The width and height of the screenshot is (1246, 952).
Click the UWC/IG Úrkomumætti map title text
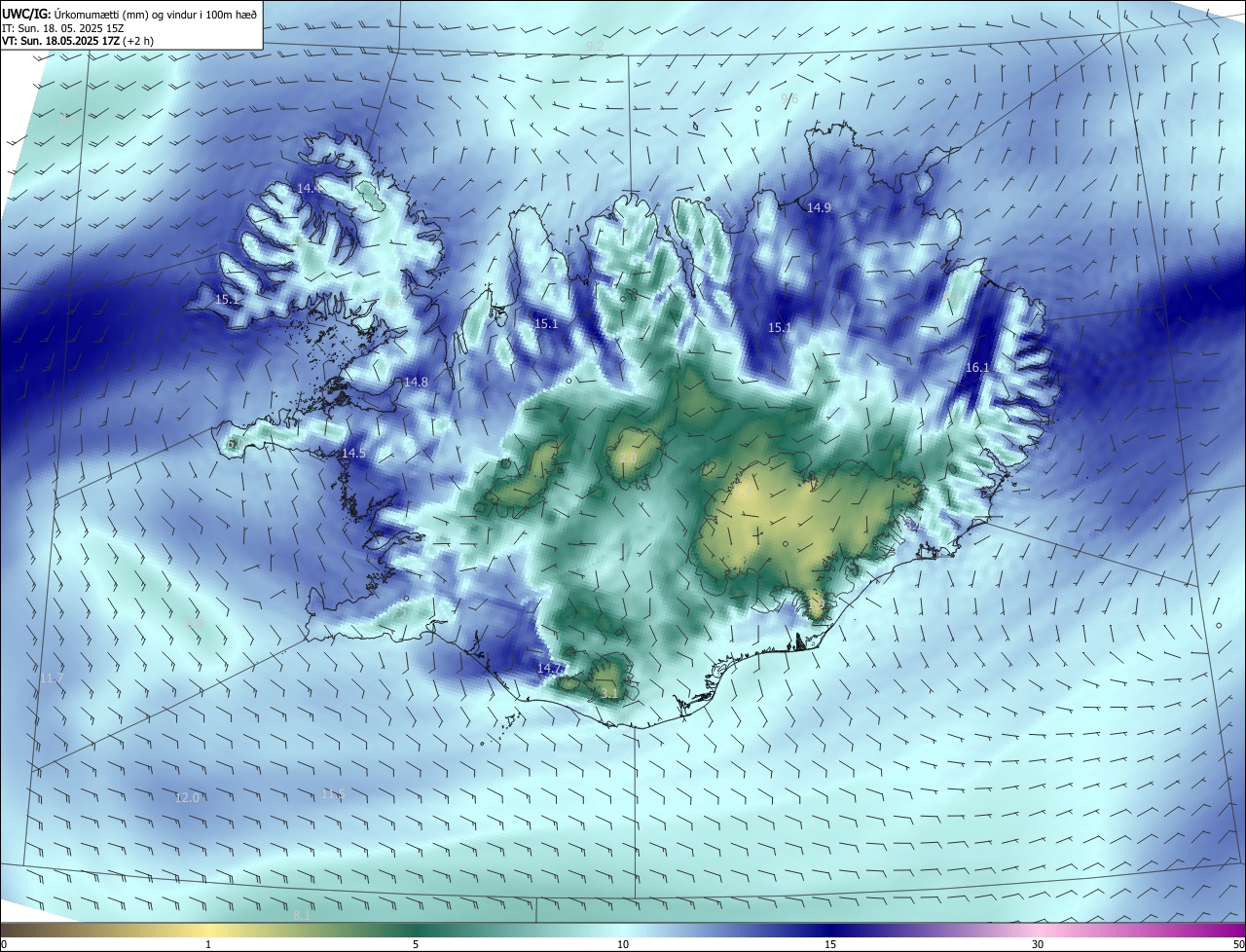[129, 13]
